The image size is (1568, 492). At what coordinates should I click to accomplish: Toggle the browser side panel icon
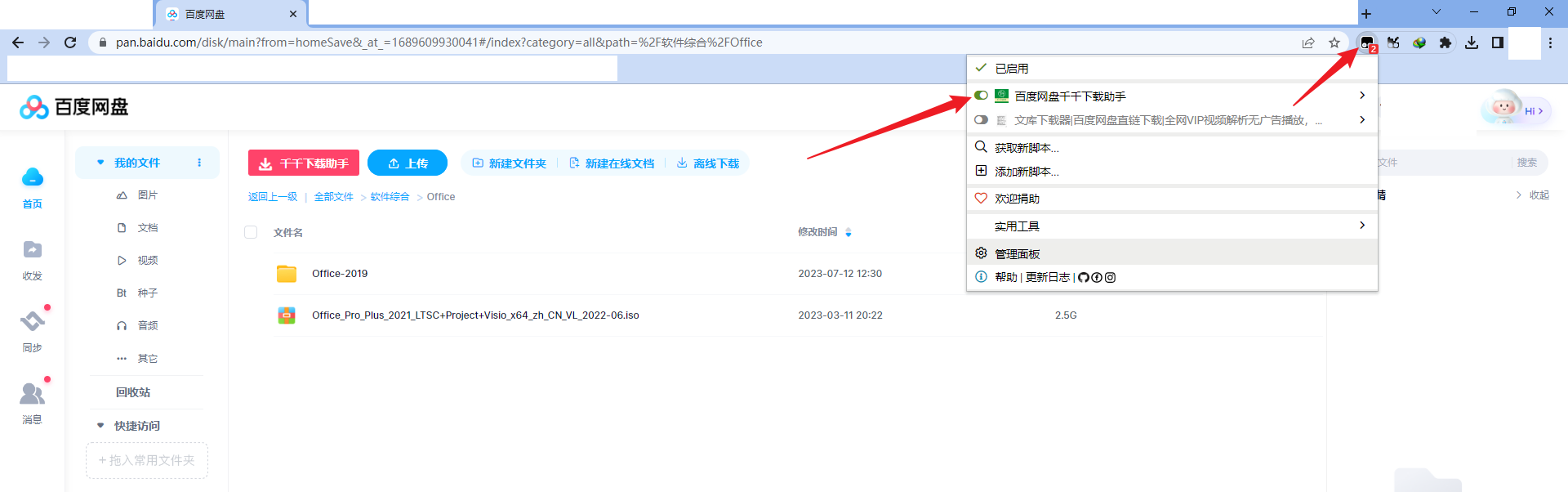(1498, 42)
